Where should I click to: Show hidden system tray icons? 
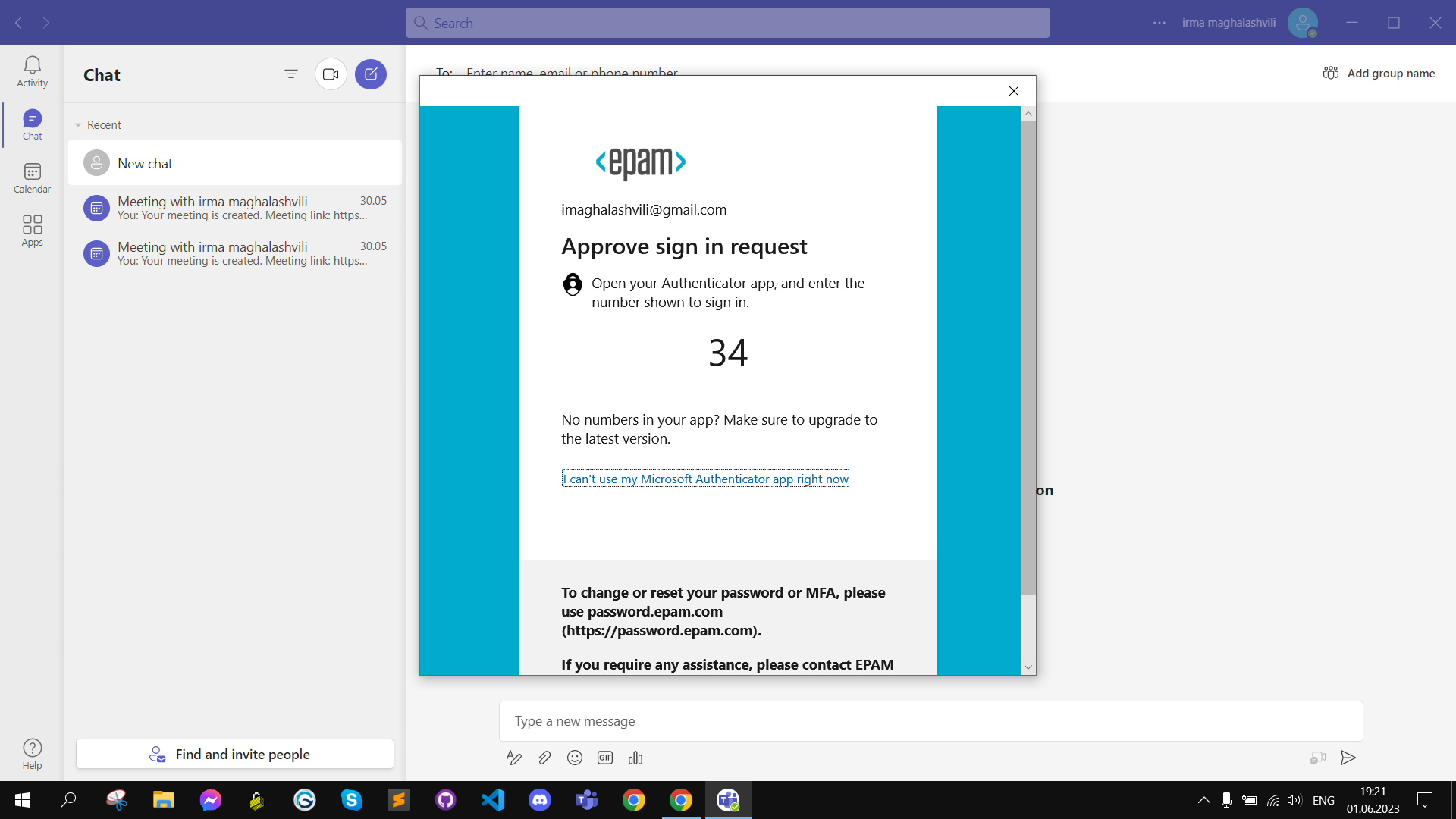[1203, 800]
